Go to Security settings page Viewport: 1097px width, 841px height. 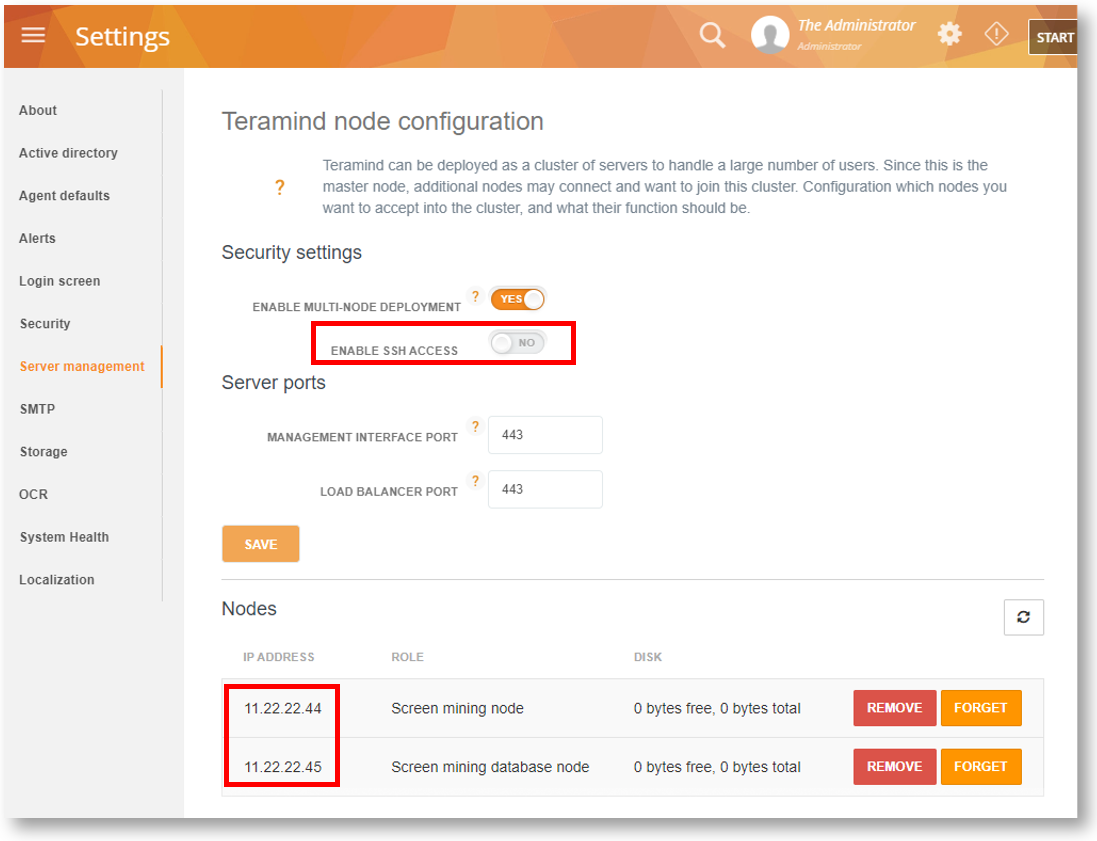click(45, 324)
